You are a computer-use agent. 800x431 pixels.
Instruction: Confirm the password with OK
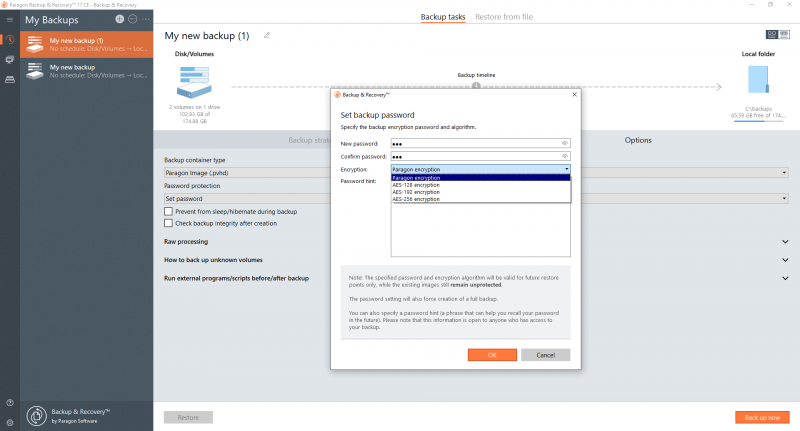point(492,355)
